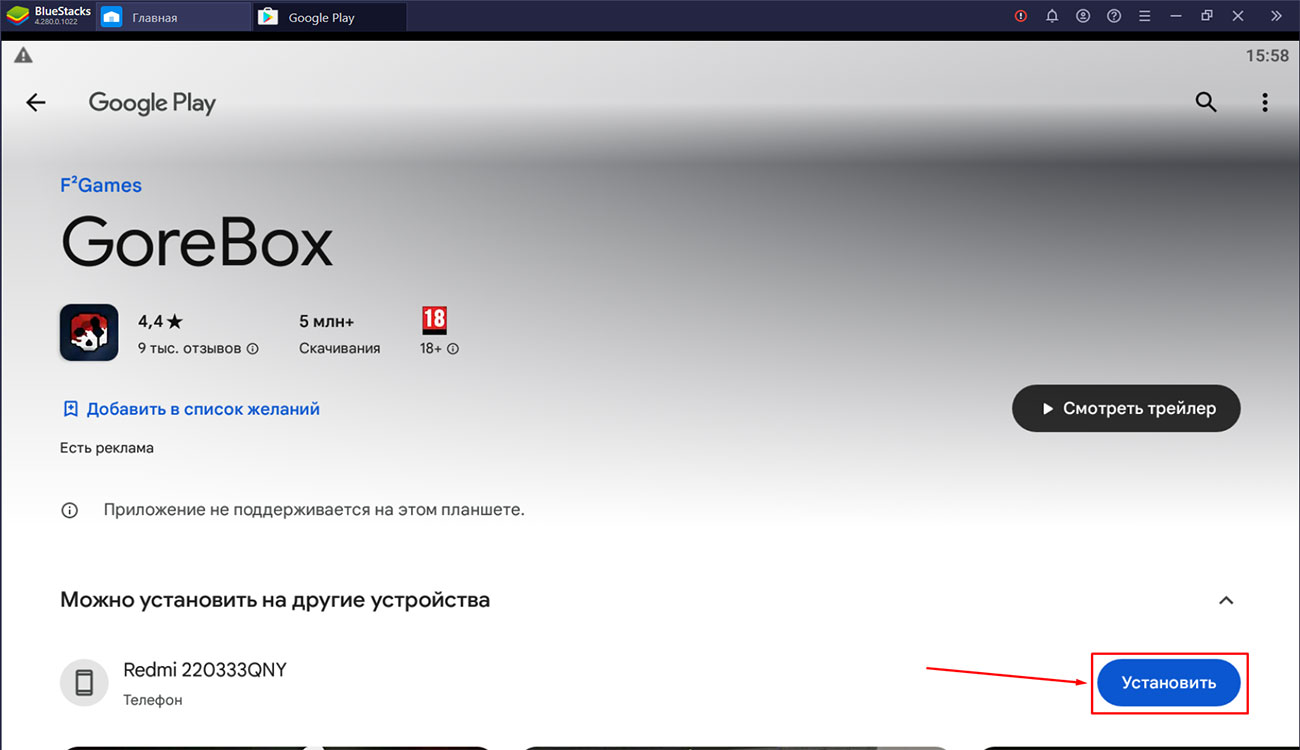Screen dimensions: 1300x750
Task: Open the BlueStacks hamburger menu
Action: (1145, 16)
